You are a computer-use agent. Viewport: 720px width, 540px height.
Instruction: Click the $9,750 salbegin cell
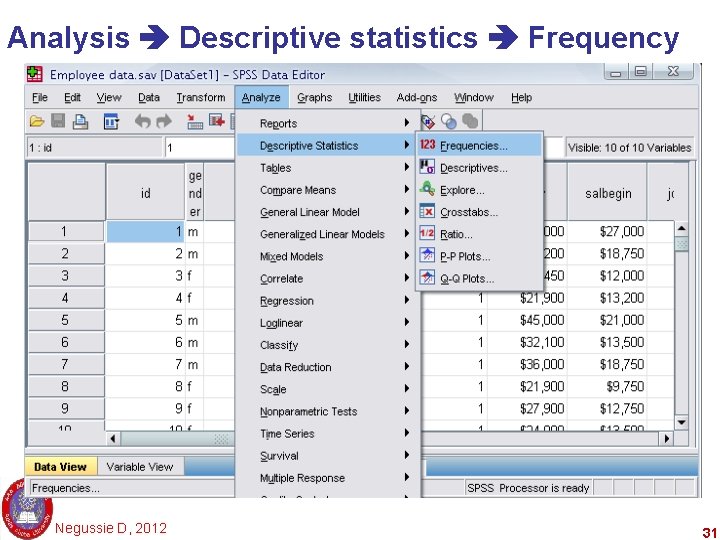coord(608,386)
